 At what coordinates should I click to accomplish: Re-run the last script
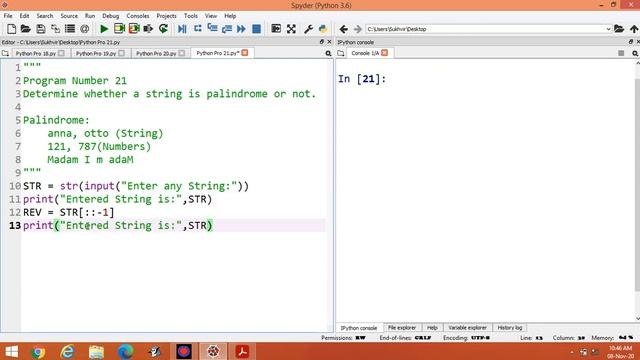click(163, 29)
